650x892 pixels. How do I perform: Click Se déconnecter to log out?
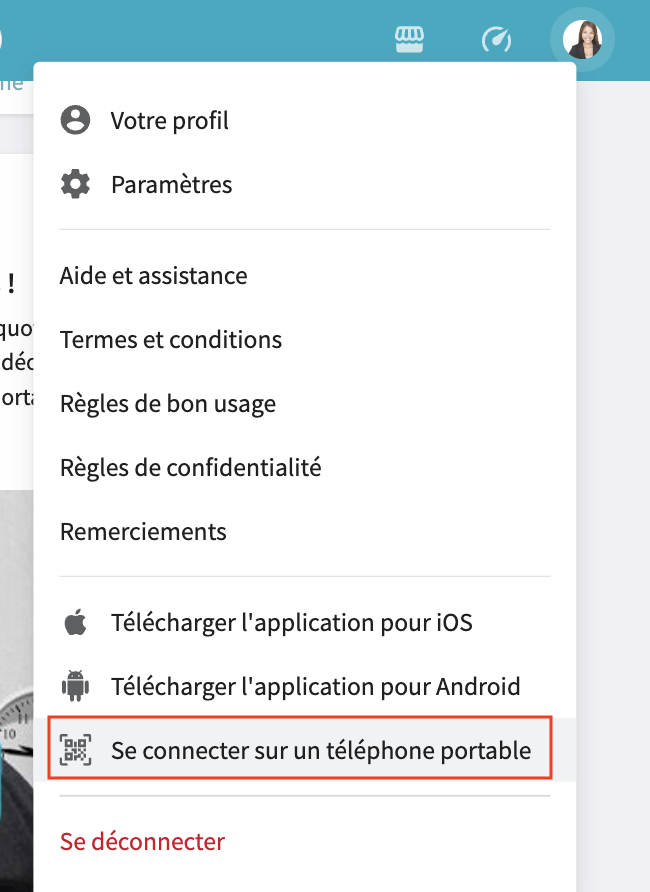click(141, 841)
